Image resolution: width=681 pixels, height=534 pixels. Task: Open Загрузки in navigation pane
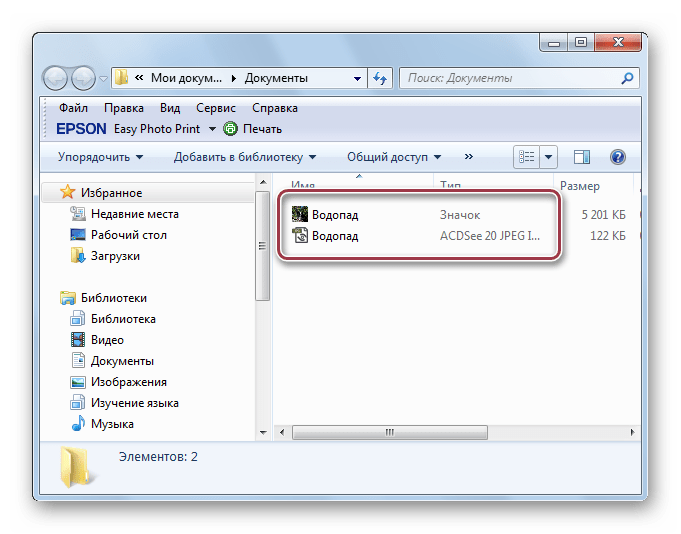tap(115, 256)
